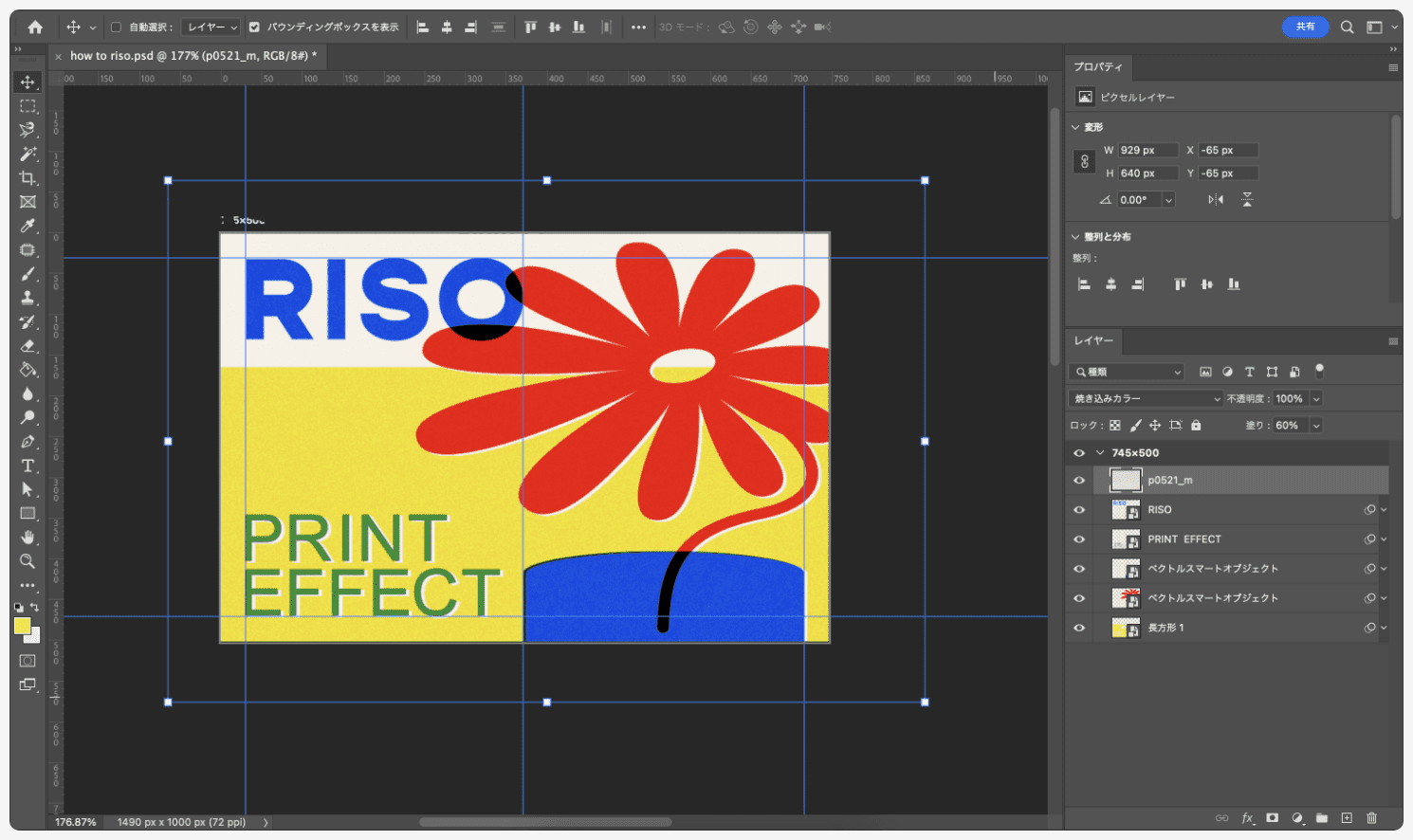Select the Paint Bucket tool
Image resolution: width=1413 pixels, height=840 pixels.
(28, 370)
